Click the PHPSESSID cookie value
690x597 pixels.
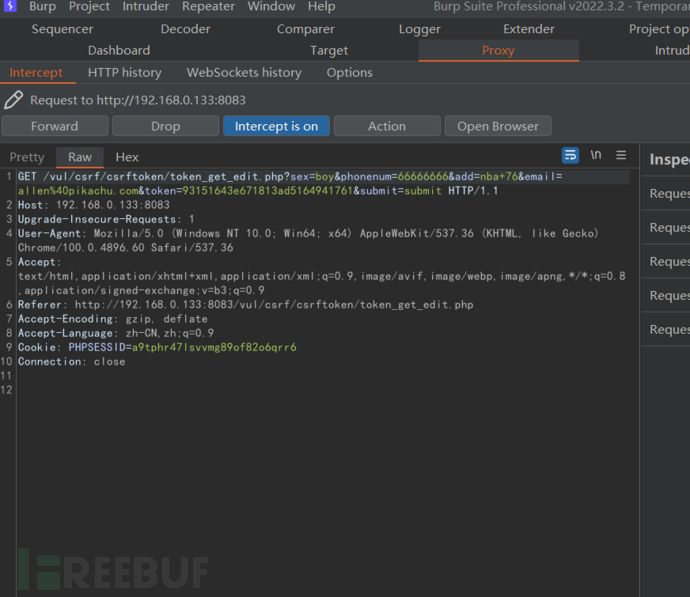pos(214,347)
